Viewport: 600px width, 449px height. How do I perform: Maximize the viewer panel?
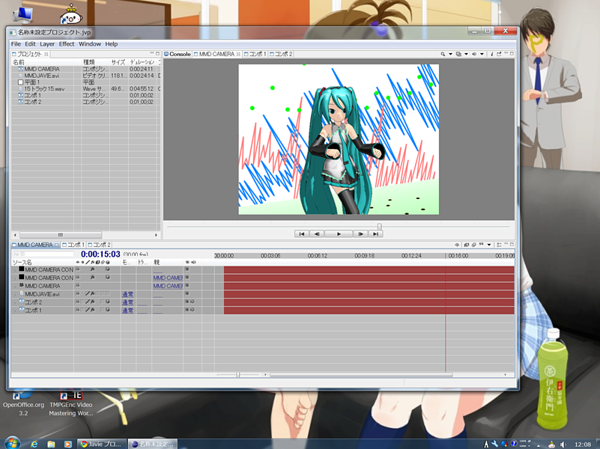(512, 54)
